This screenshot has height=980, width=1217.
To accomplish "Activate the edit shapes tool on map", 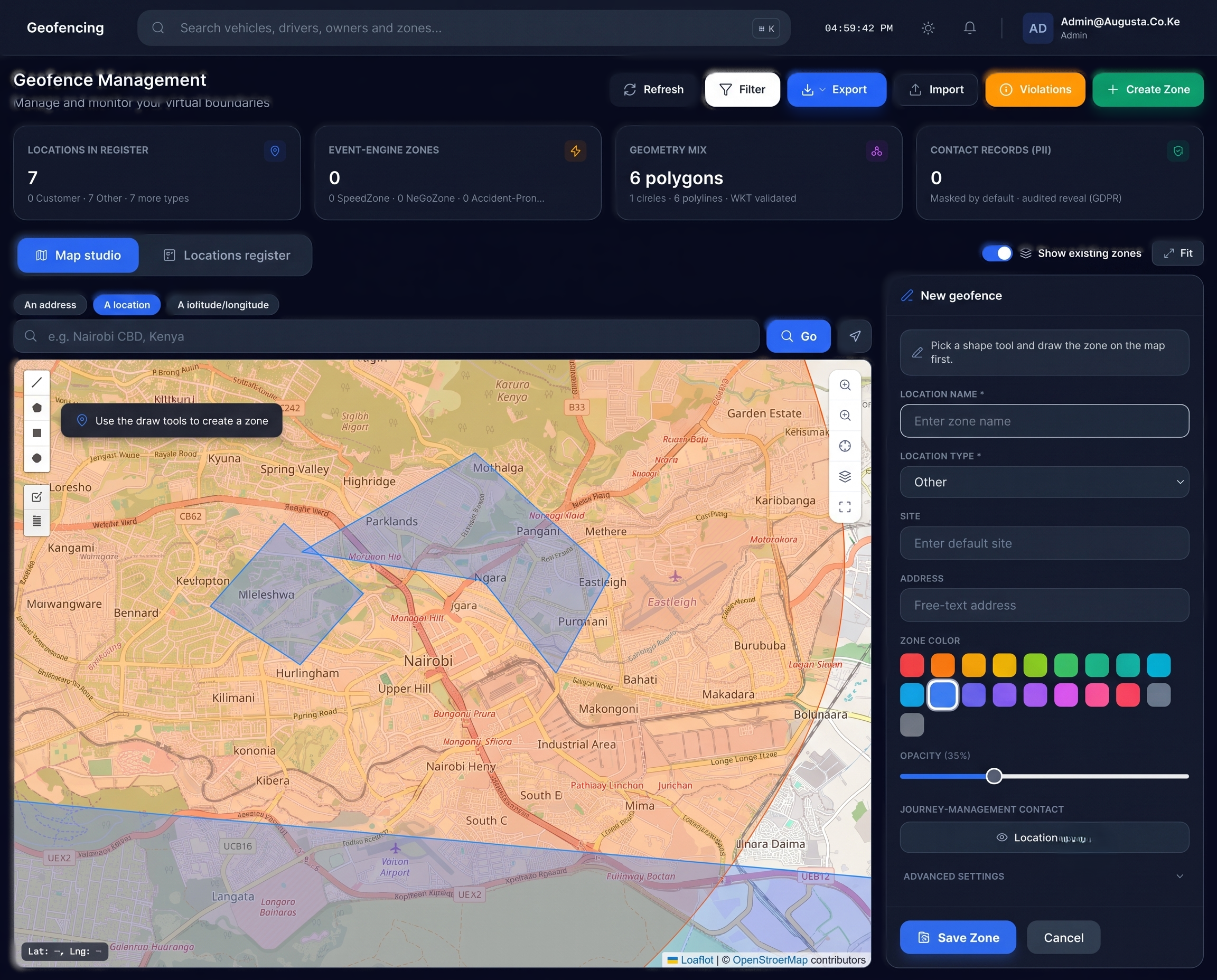I will coord(36,497).
